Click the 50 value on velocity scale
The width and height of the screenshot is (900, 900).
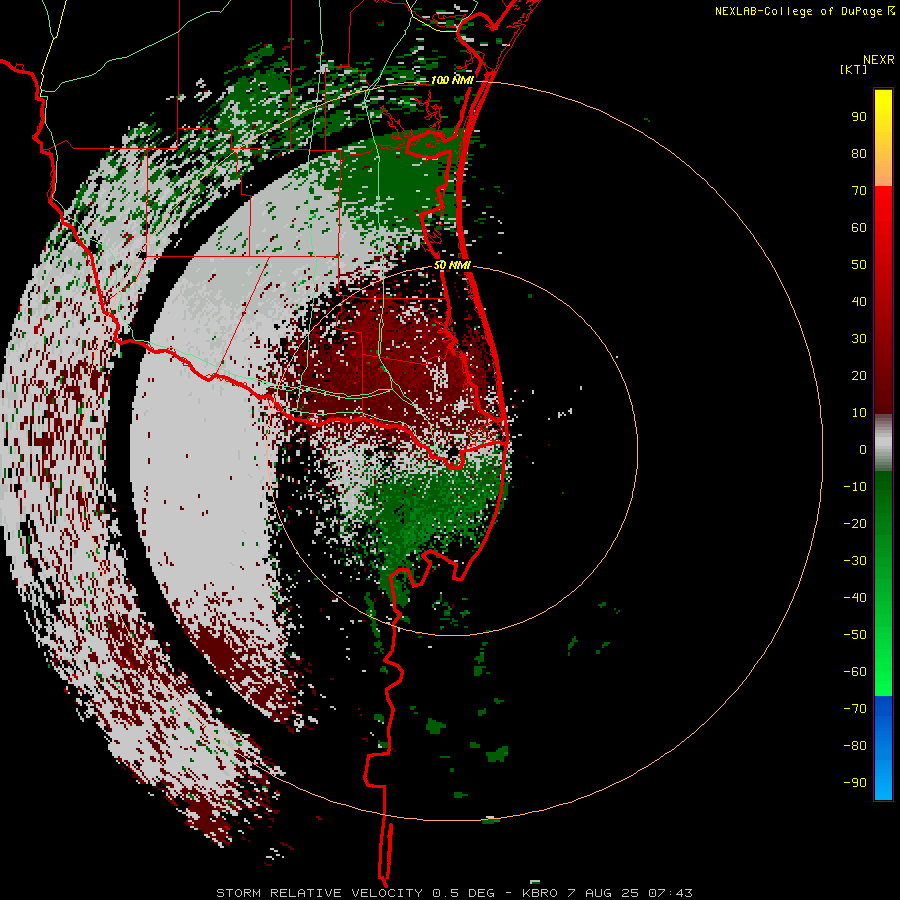tap(859, 265)
